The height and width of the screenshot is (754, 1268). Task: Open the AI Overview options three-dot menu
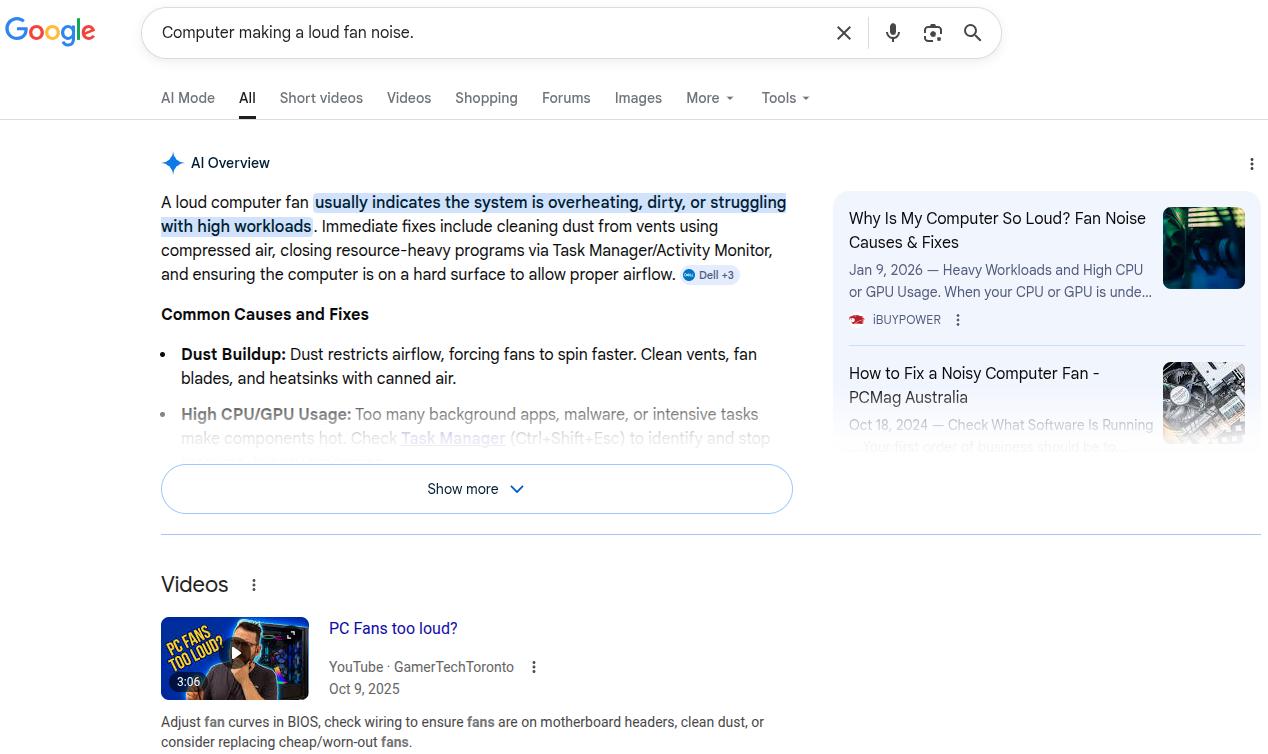click(x=1252, y=163)
